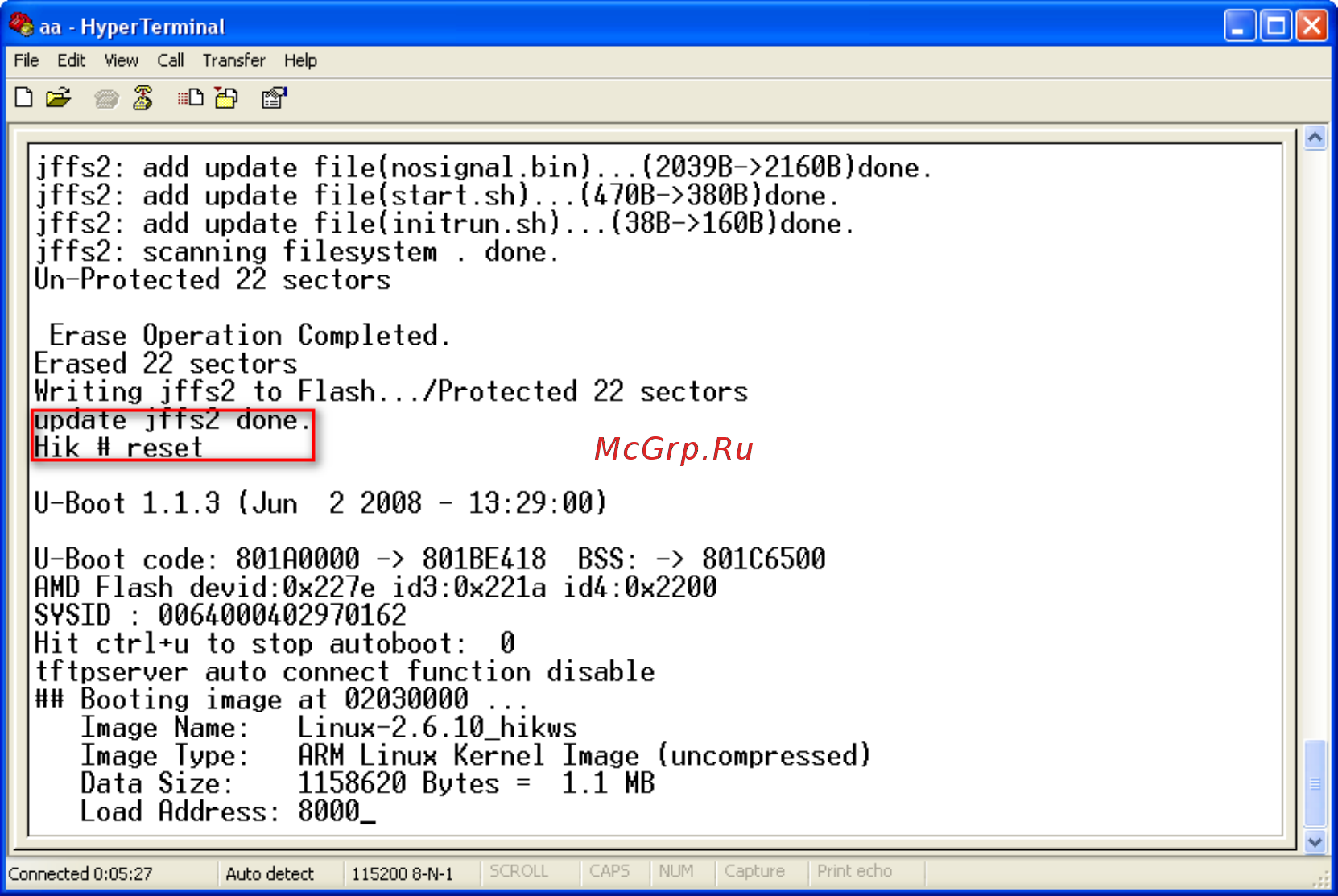Maximize the HyperTerminal window

point(1276,26)
